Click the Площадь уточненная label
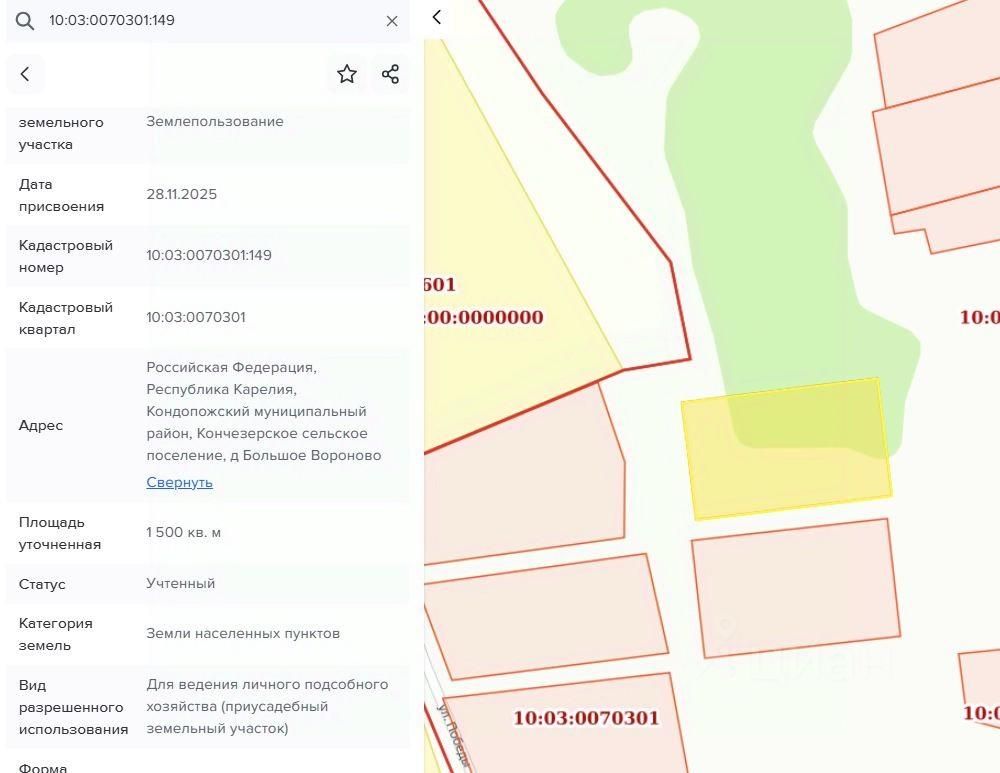Viewport: 1000px width, 773px height. [x=60, y=533]
